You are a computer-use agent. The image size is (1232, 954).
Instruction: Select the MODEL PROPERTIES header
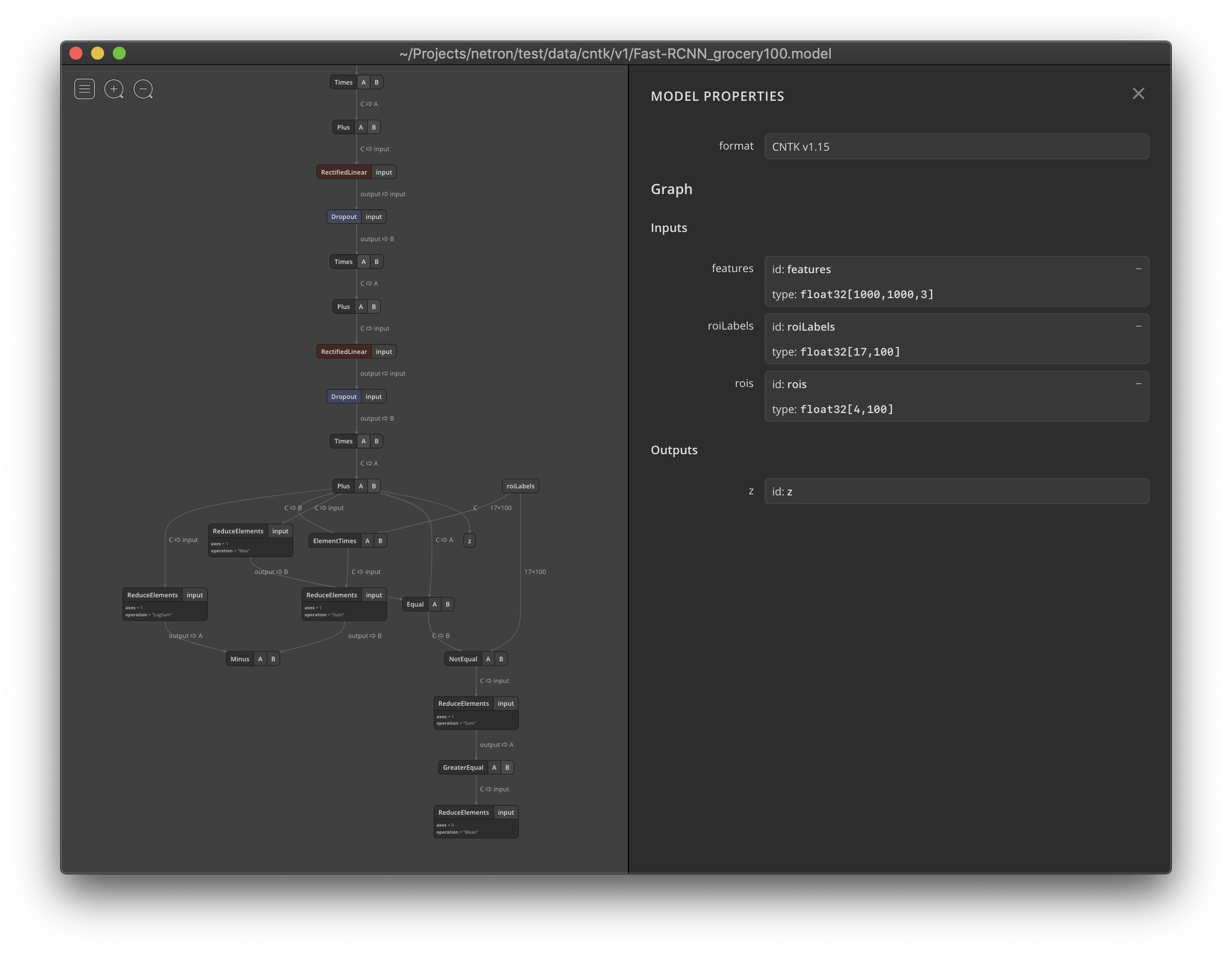[718, 95]
